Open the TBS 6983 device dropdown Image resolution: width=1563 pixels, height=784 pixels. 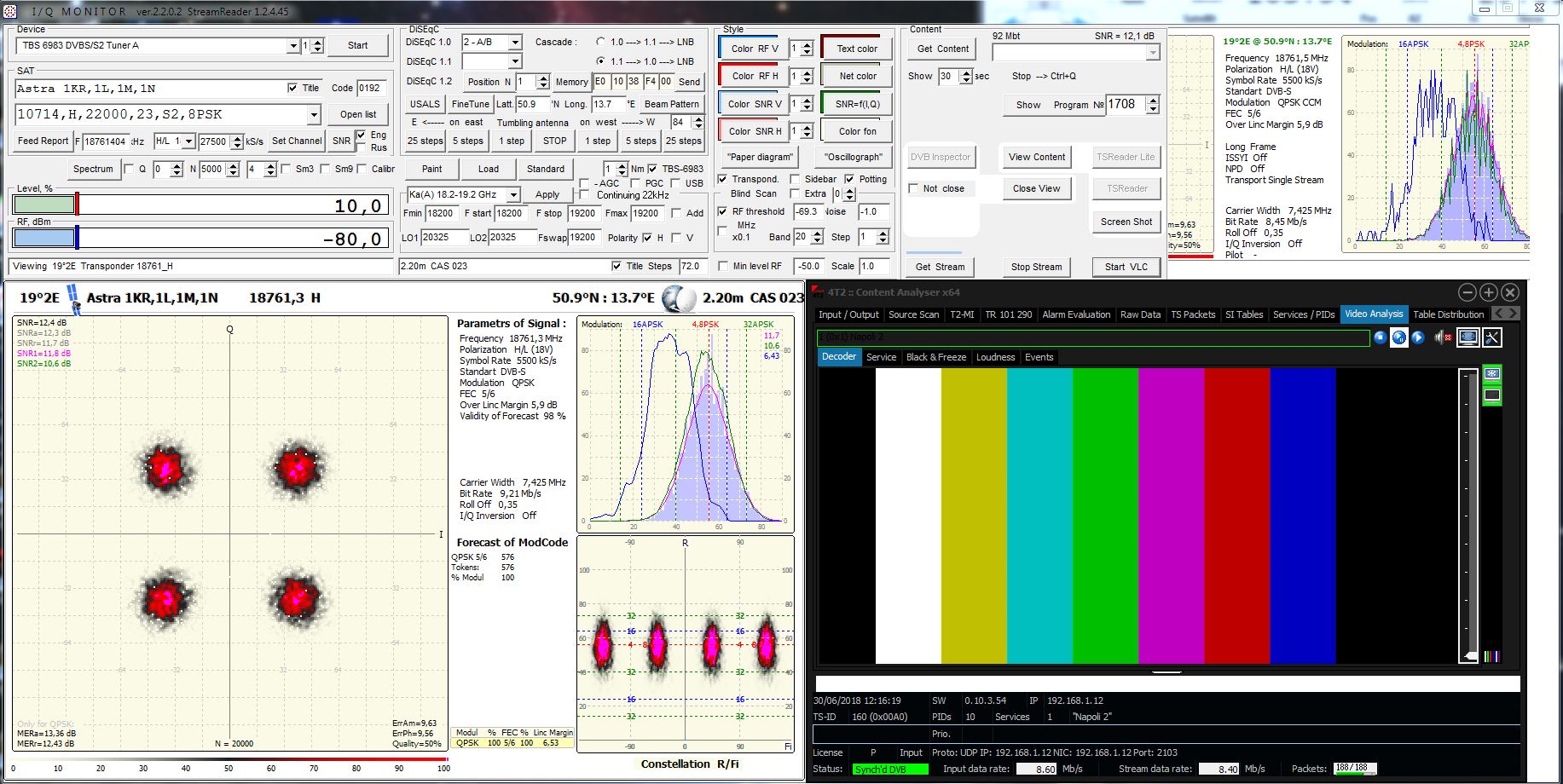coord(293,46)
